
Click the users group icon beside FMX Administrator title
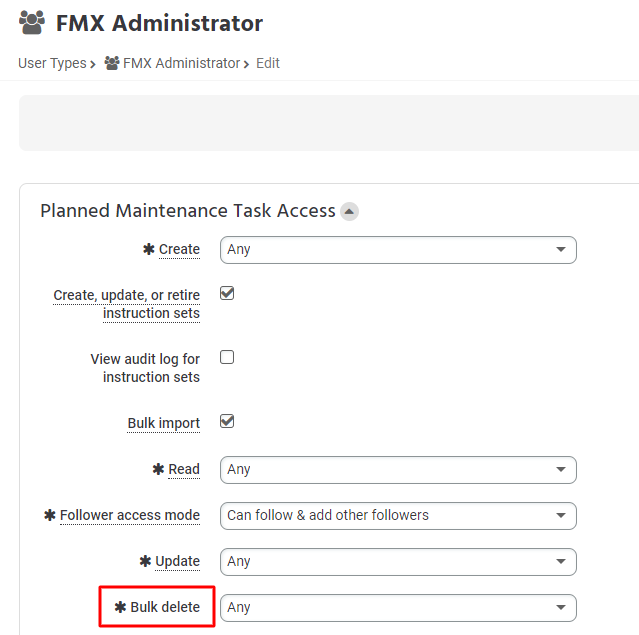pyautogui.click(x=32, y=23)
